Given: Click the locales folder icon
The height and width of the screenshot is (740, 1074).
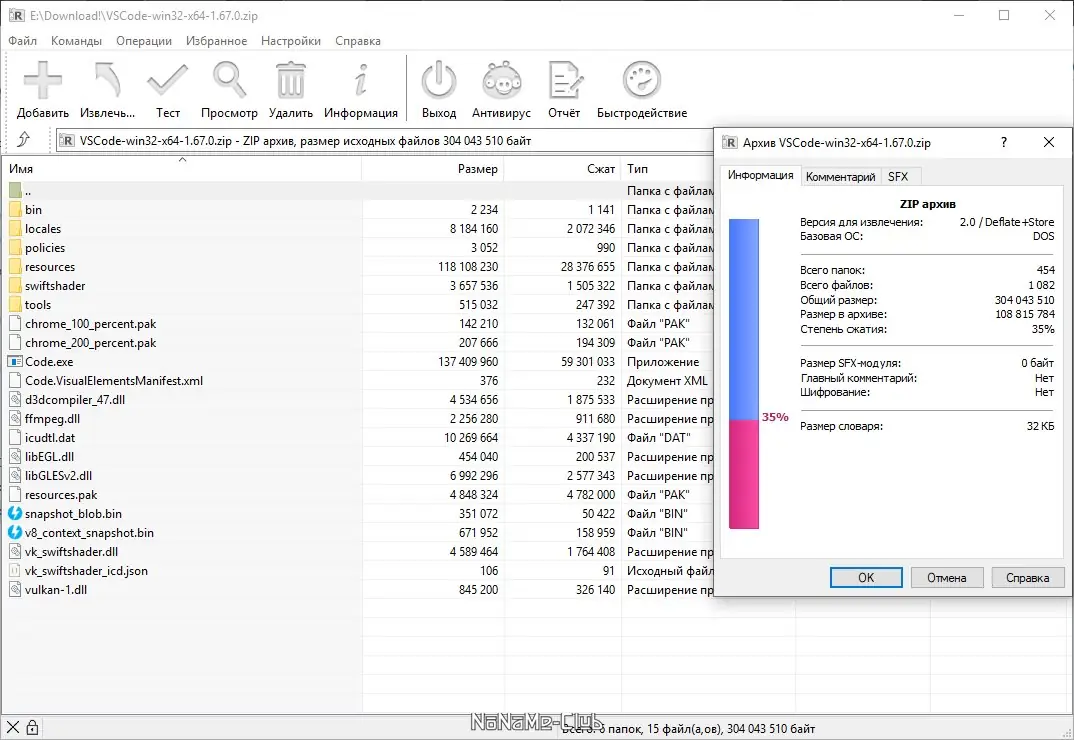Looking at the screenshot, I should [x=16, y=229].
